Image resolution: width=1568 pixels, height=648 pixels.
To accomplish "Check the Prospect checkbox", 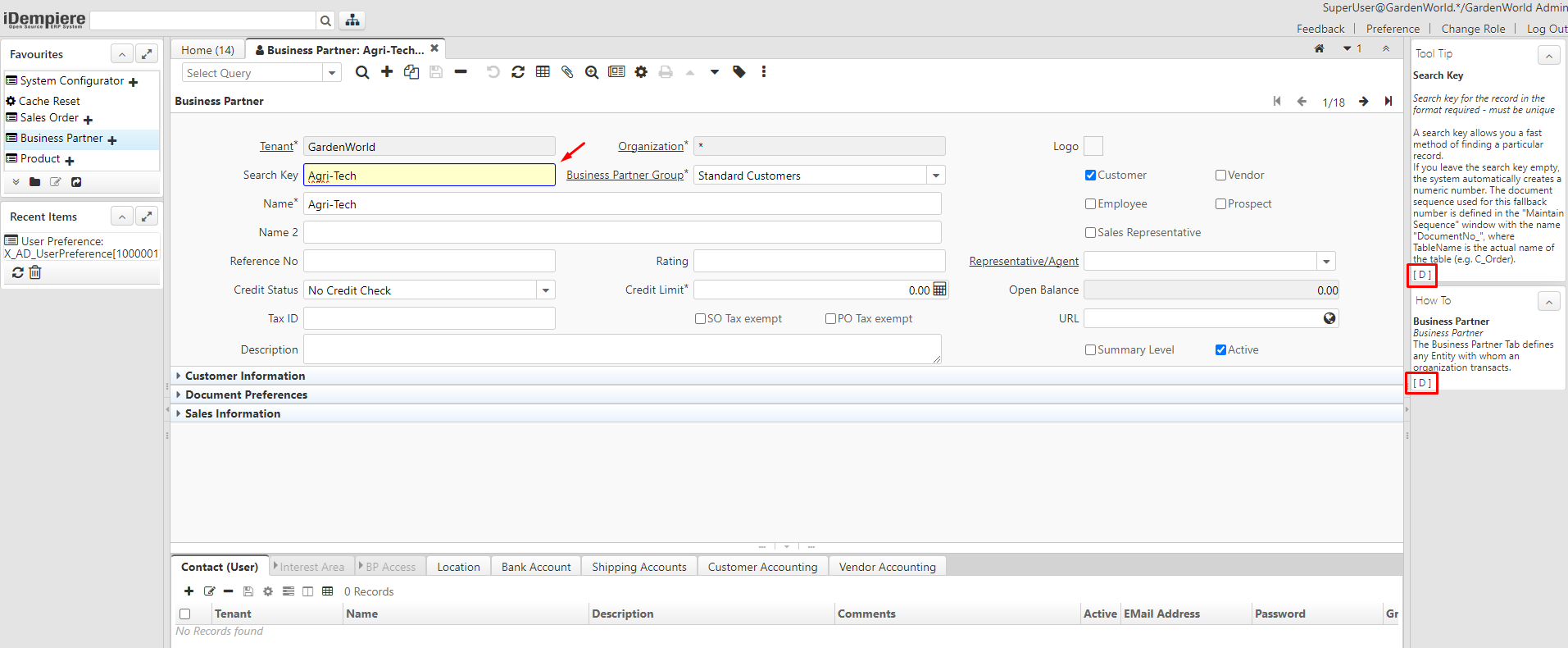I will (x=1220, y=204).
